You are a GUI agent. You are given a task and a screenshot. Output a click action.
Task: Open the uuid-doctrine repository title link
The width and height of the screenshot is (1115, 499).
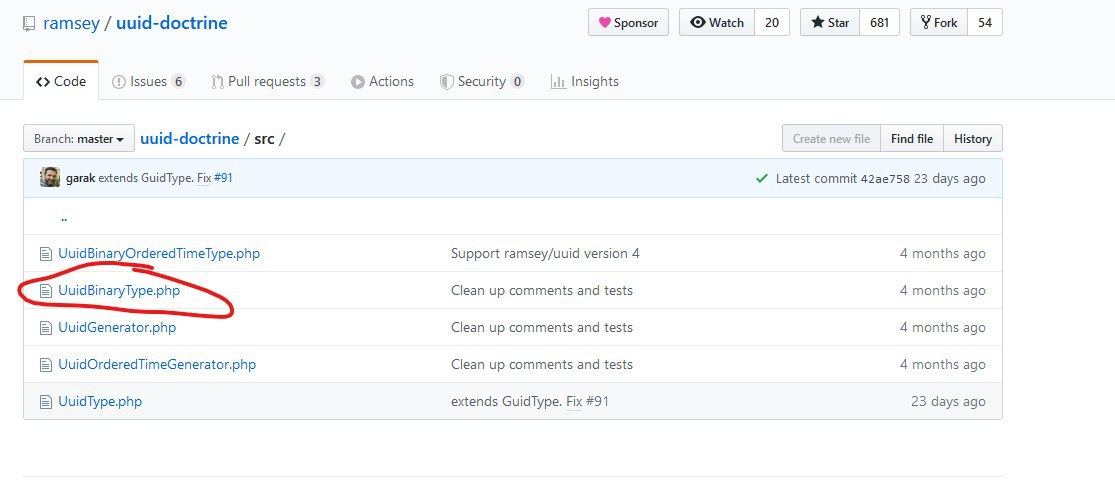[172, 23]
